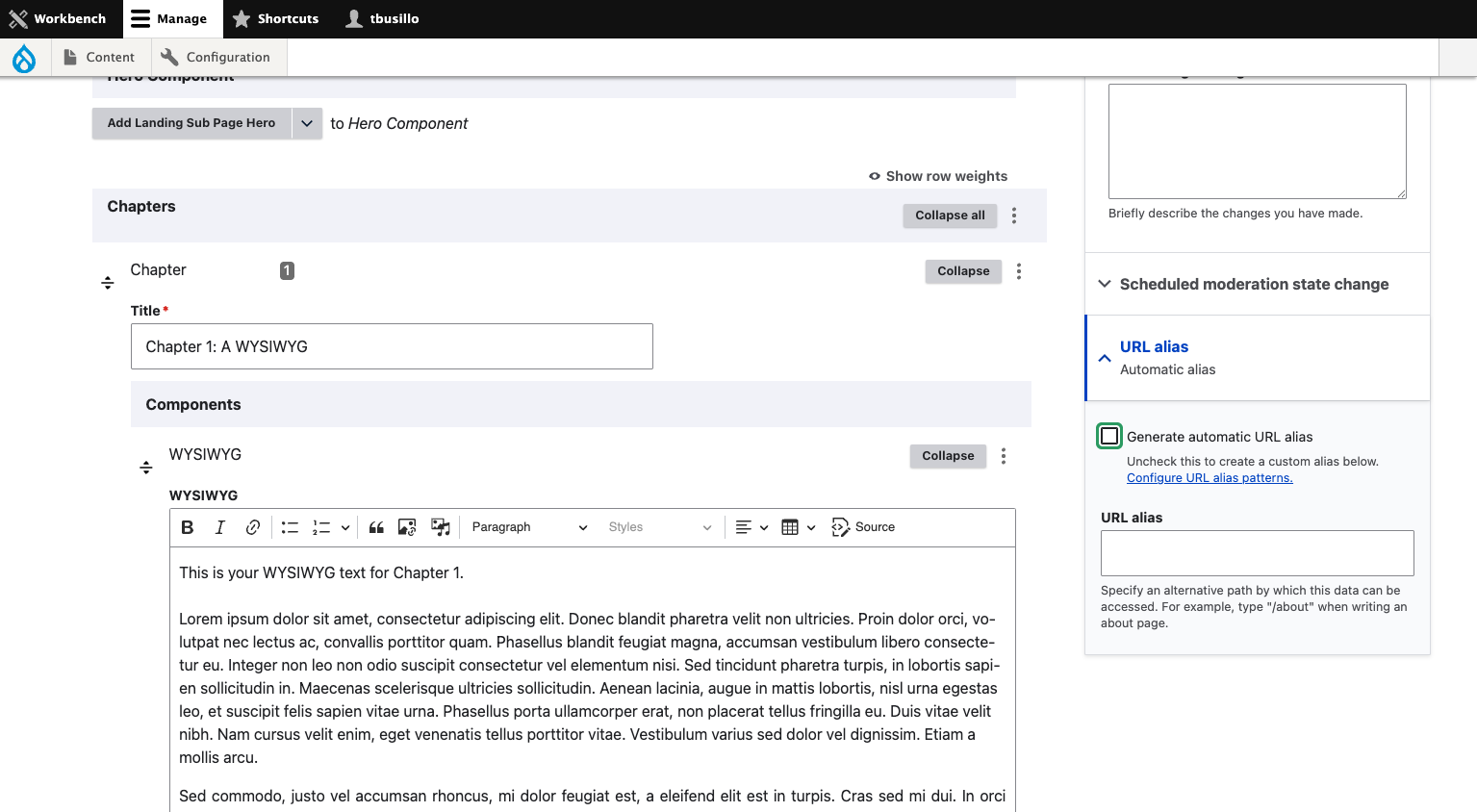Insert a link using the link icon

pos(253,527)
